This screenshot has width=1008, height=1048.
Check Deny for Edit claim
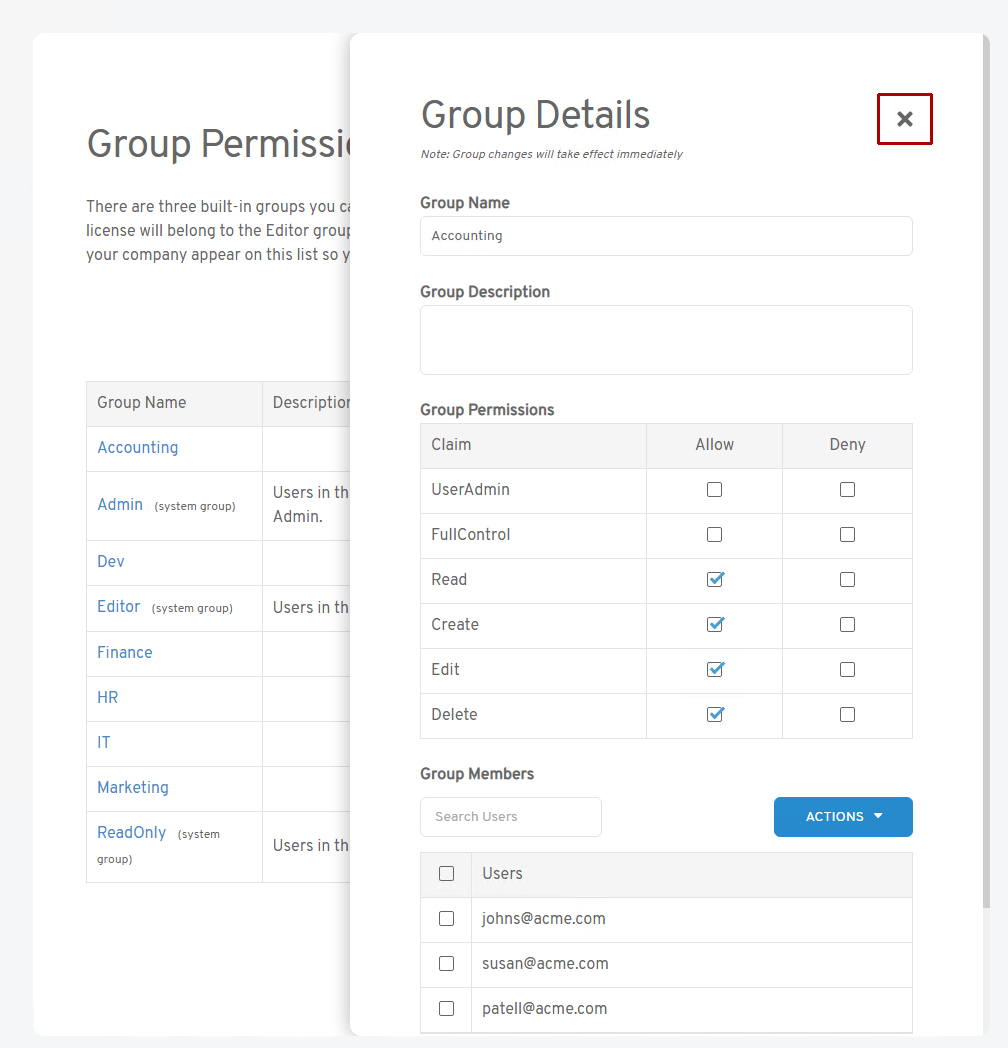[x=847, y=670]
